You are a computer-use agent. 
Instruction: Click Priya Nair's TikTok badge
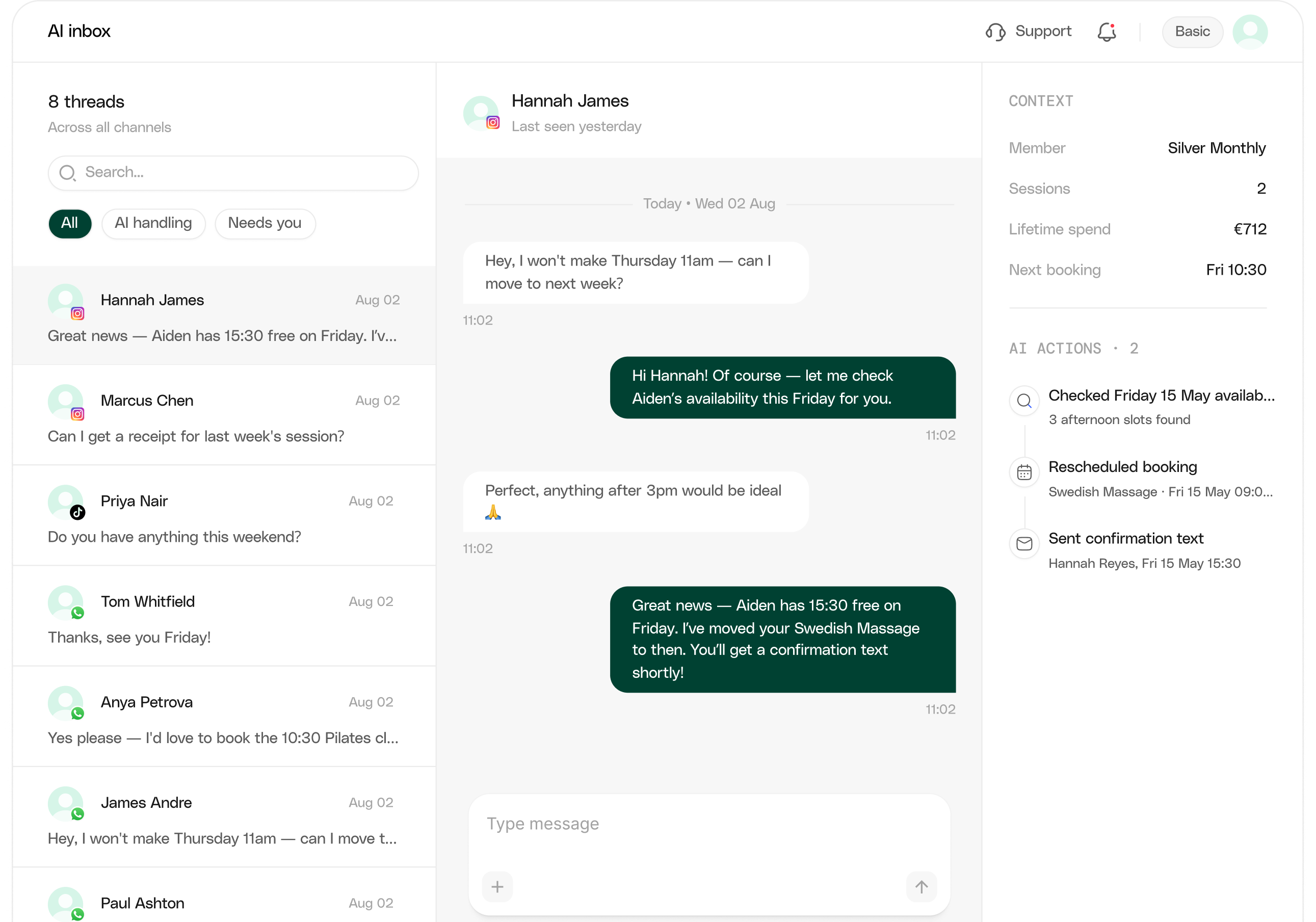[x=77, y=512]
